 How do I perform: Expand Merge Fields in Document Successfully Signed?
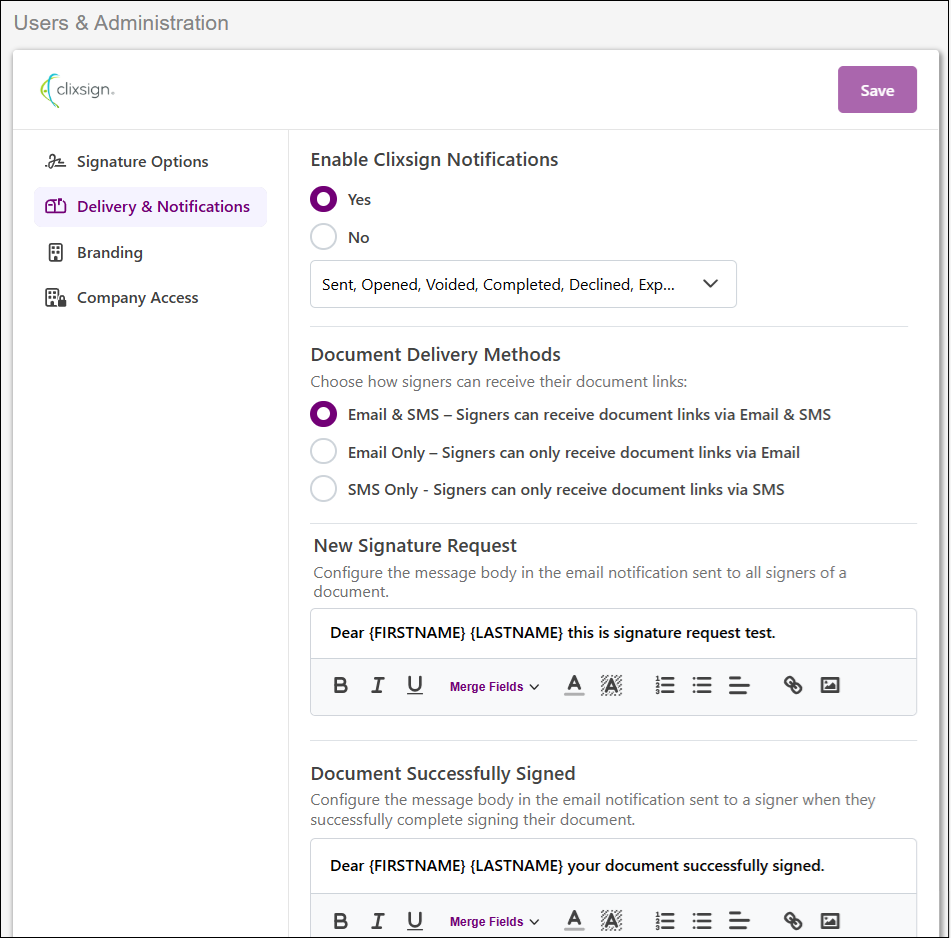pos(494,922)
